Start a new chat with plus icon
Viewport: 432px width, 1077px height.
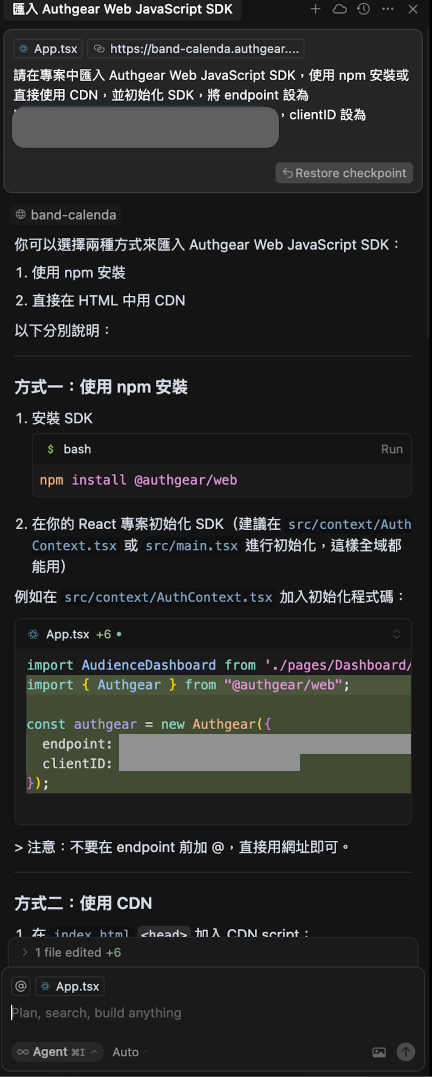click(315, 10)
